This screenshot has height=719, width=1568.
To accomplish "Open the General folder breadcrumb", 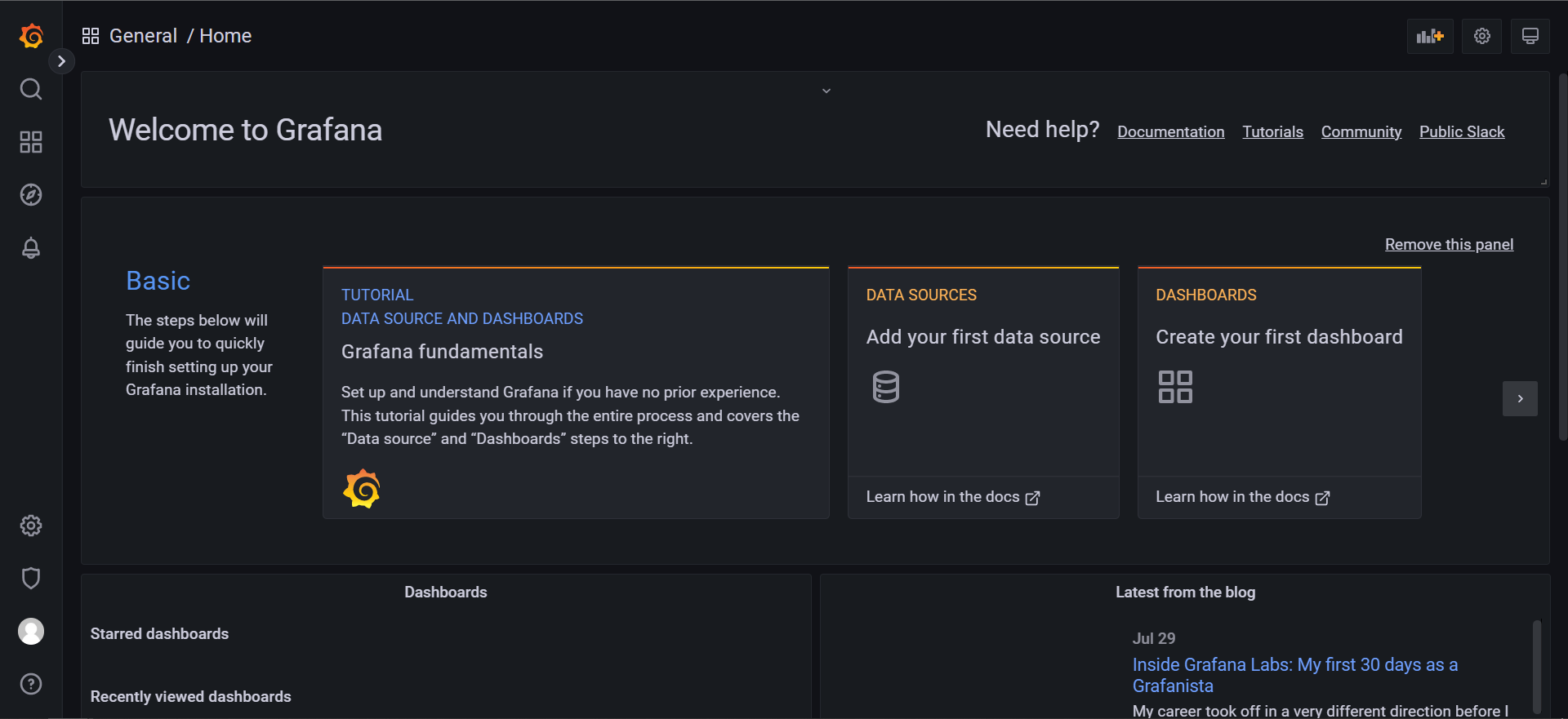I will click(x=143, y=36).
